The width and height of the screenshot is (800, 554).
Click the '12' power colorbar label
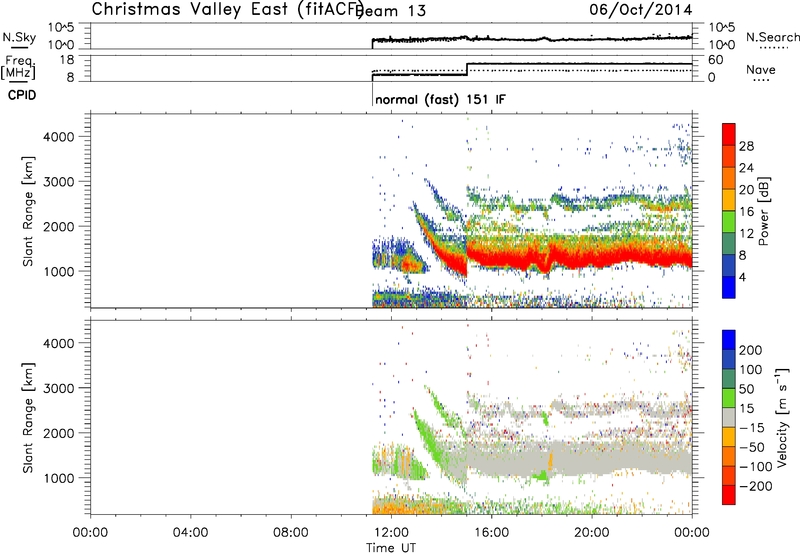(x=746, y=234)
